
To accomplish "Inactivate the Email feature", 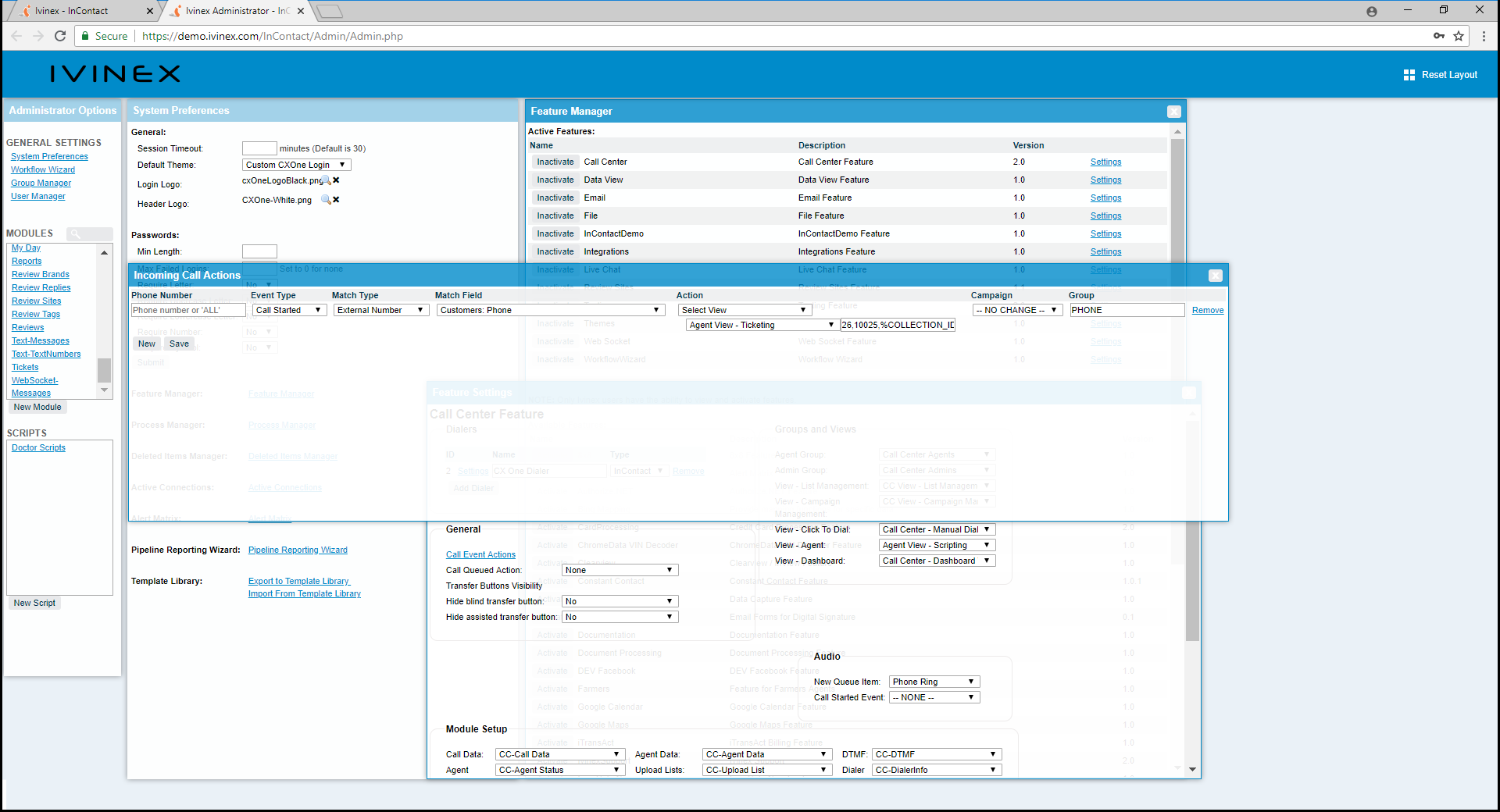I will [555, 198].
